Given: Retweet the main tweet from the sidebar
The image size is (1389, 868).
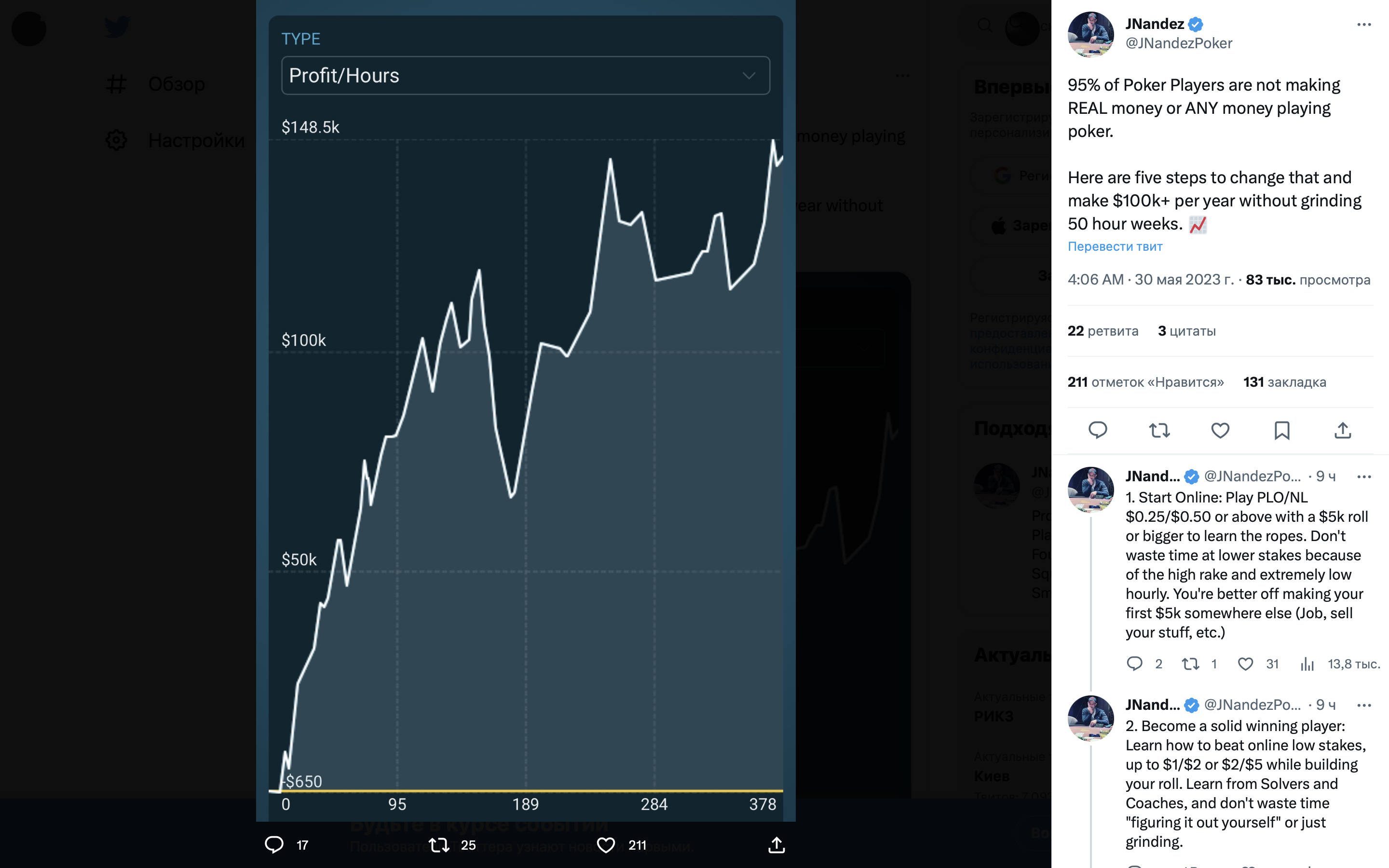Looking at the screenshot, I should tap(1159, 430).
